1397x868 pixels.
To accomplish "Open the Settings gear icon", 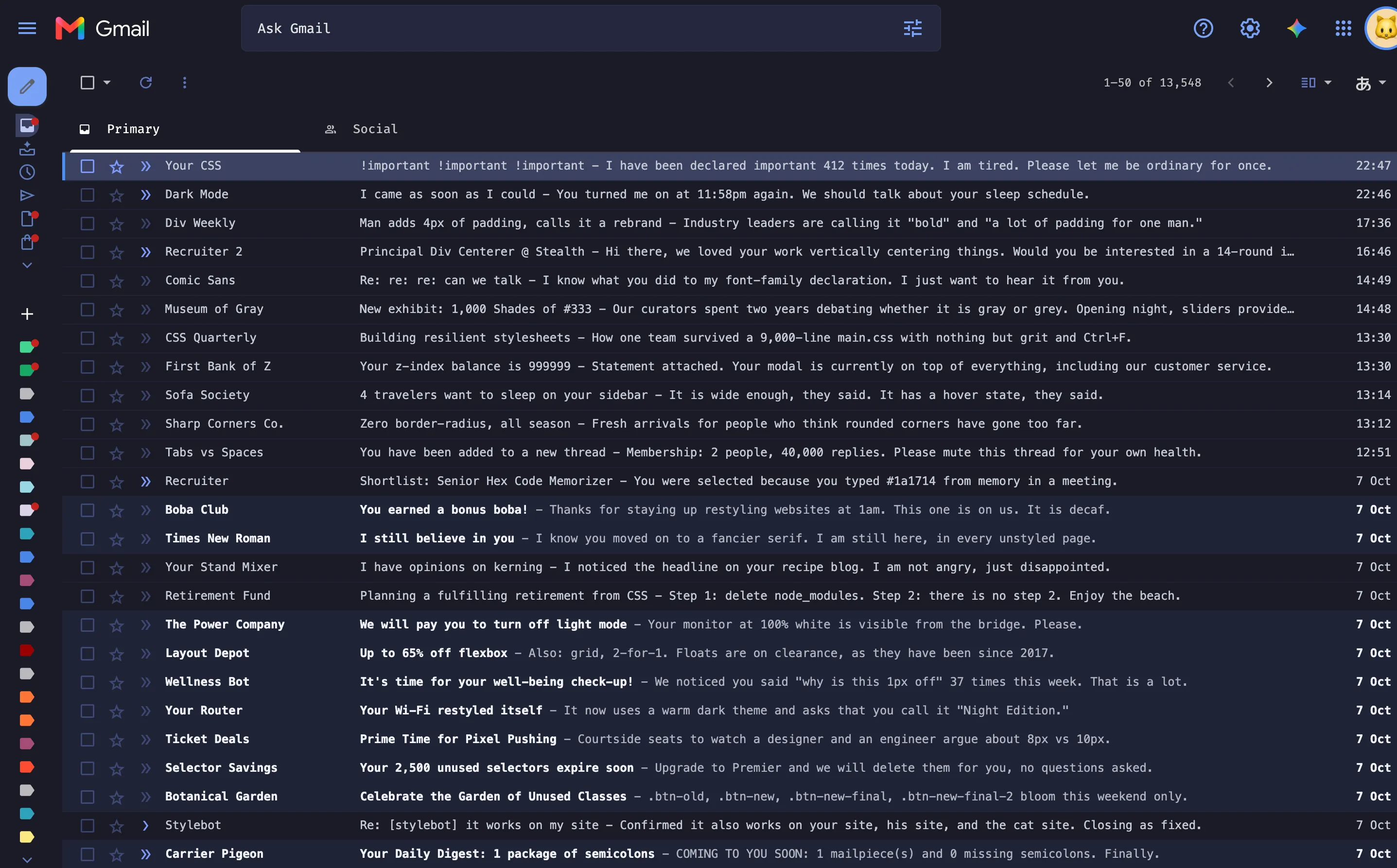I will pos(1249,28).
